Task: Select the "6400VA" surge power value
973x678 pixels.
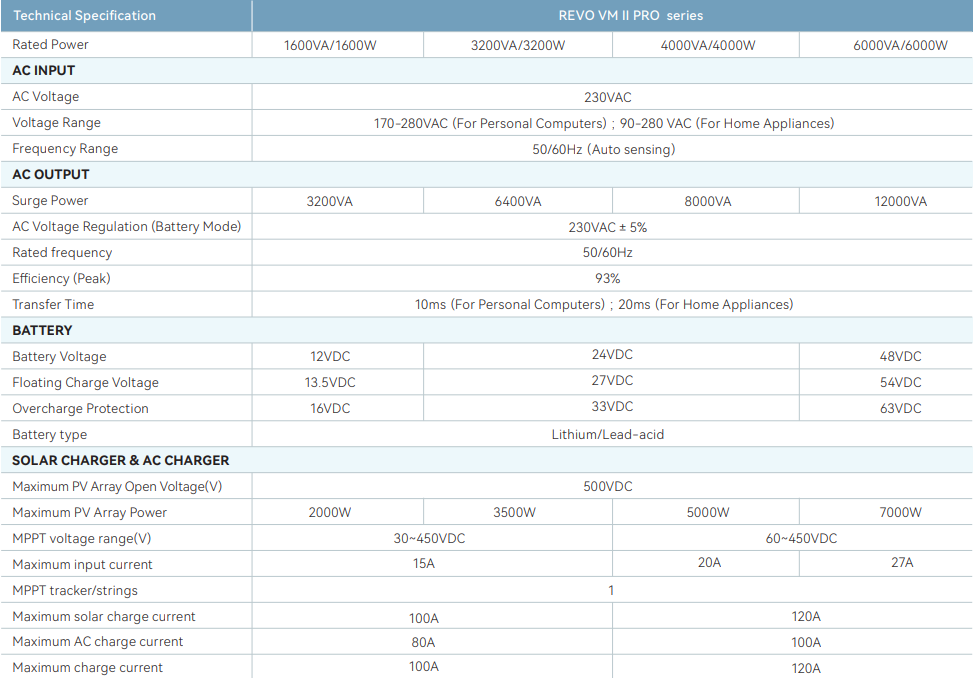Action: [518, 202]
